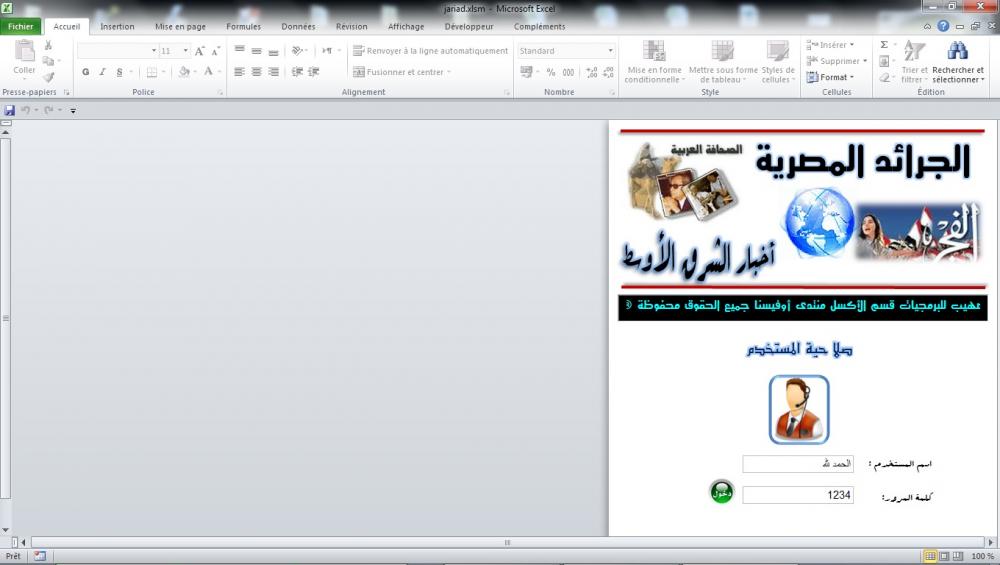The height and width of the screenshot is (565, 1000).
Task: Align text to top icon
Action: [240, 50]
